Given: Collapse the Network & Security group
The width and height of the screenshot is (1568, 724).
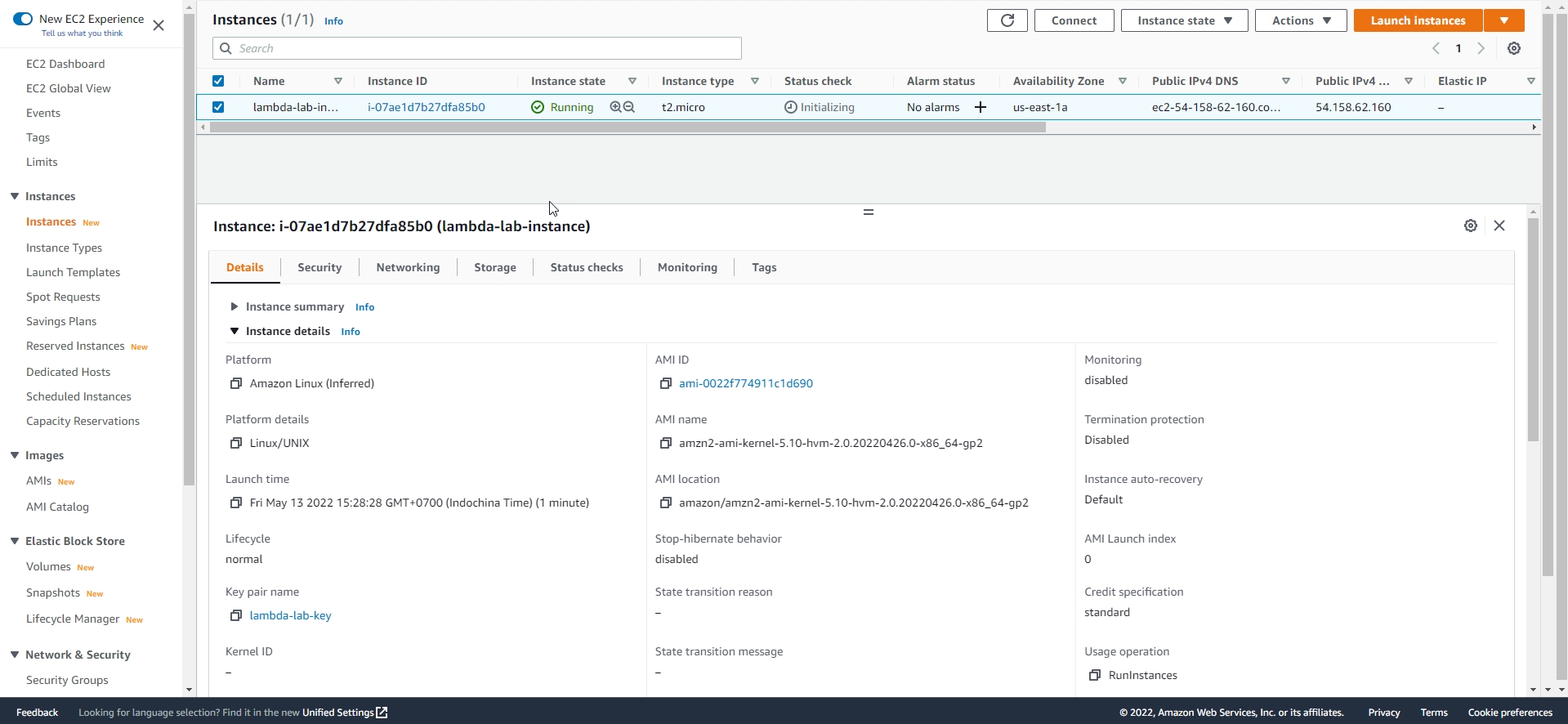Looking at the screenshot, I should click(x=15, y=655).
